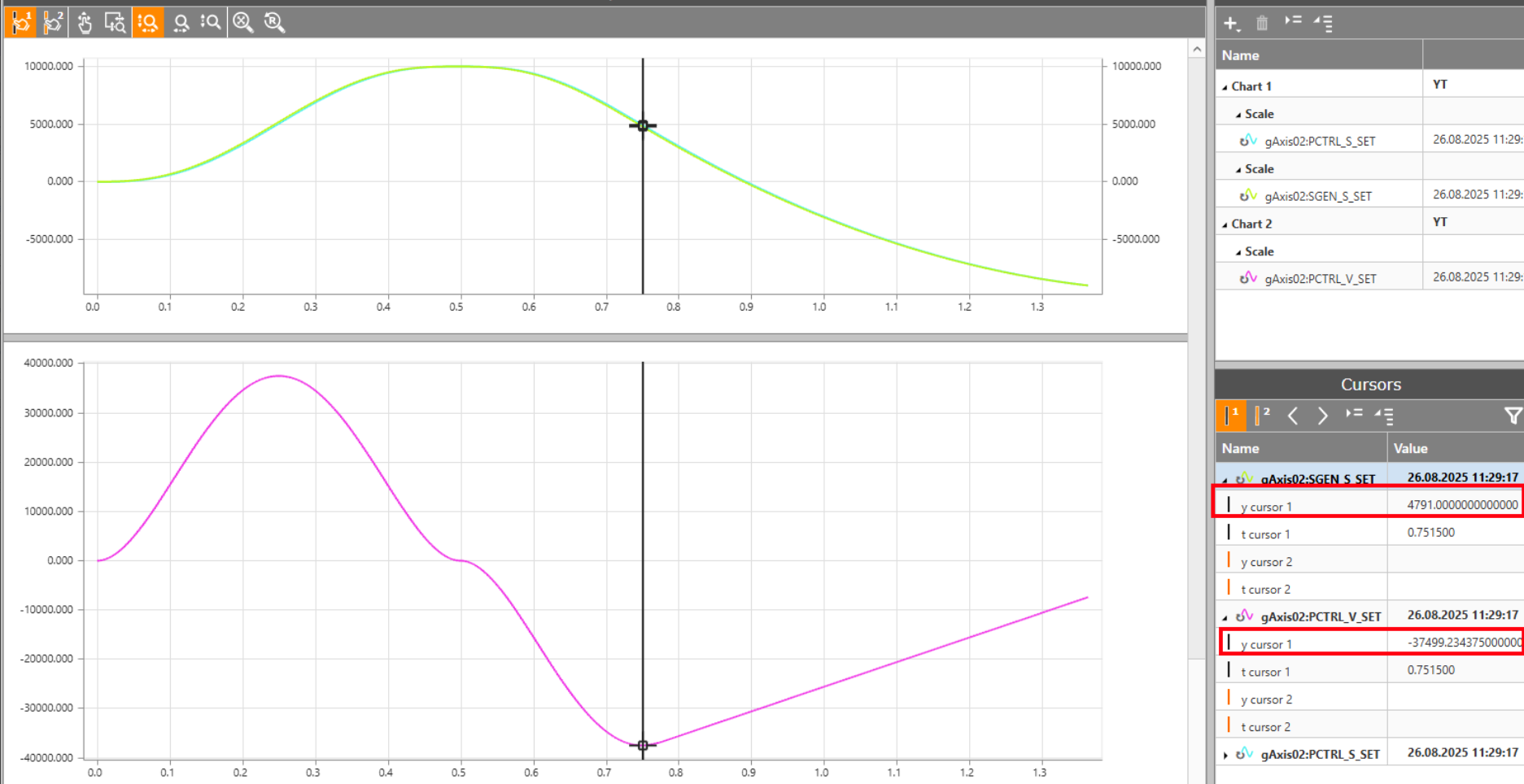The image size is (1524, 784).
Task: Toggle cursor 2 in Cursors panel
Action: coord(1262,416)
